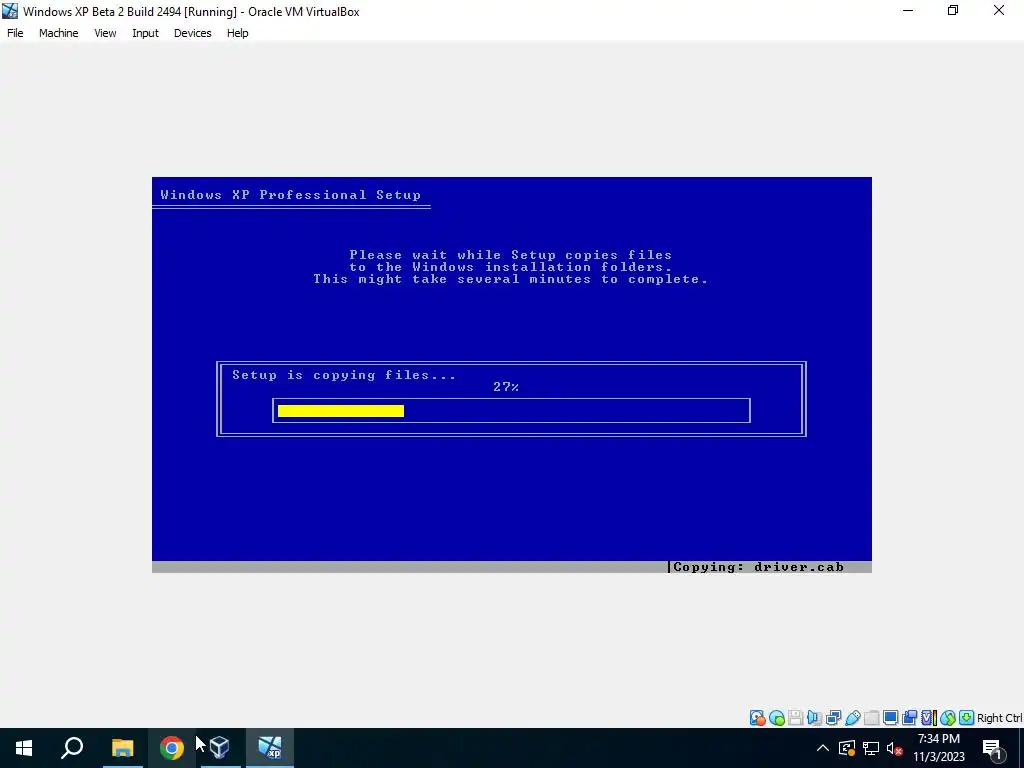Click the USB devices indicator icon
Image resolution: width=1024 pixels, height=768 pixels.
(x=853, y=718)
